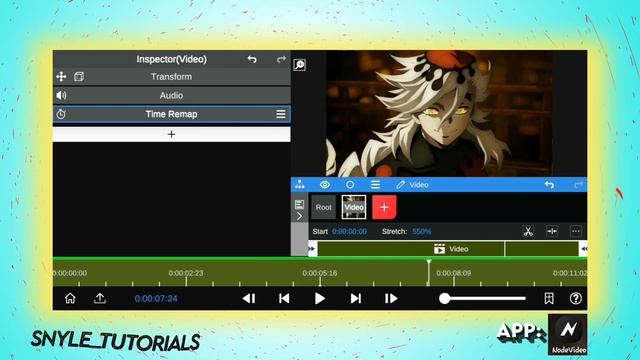Click the trim-to-playhead icon beside the scissors
This screenshot has height=360, width=640.
tap(552, 231)
